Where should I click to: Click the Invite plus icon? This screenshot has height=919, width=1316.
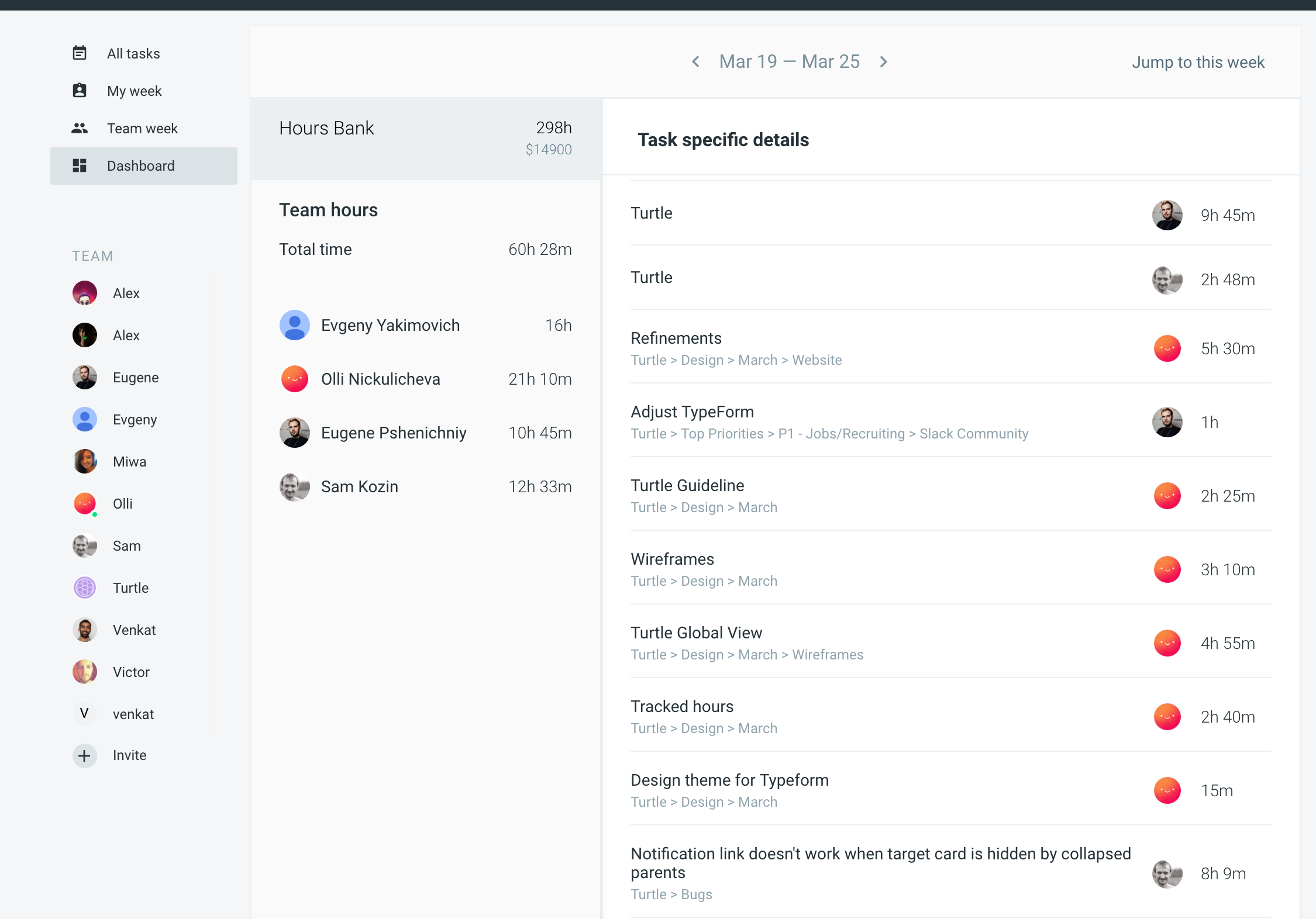coord(84,755)
